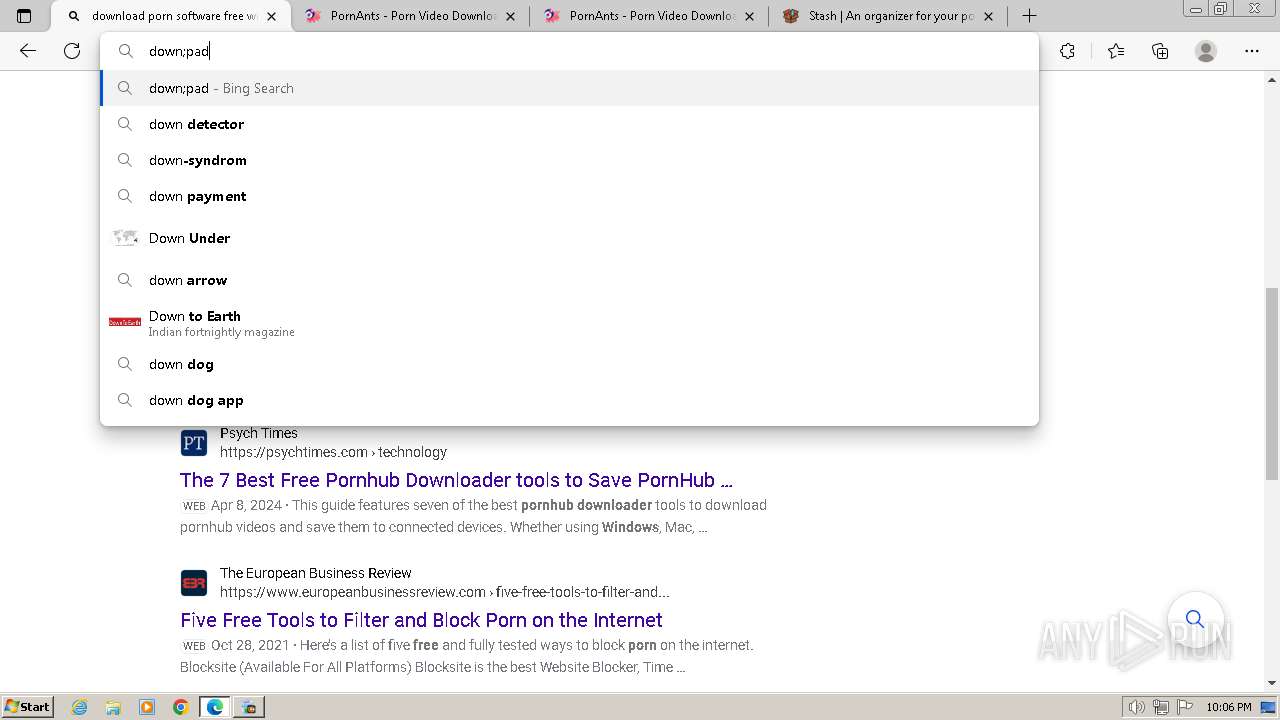
Task: Choose 'down;pad - Bing Search' suggestion
Action: click(569, 88)
